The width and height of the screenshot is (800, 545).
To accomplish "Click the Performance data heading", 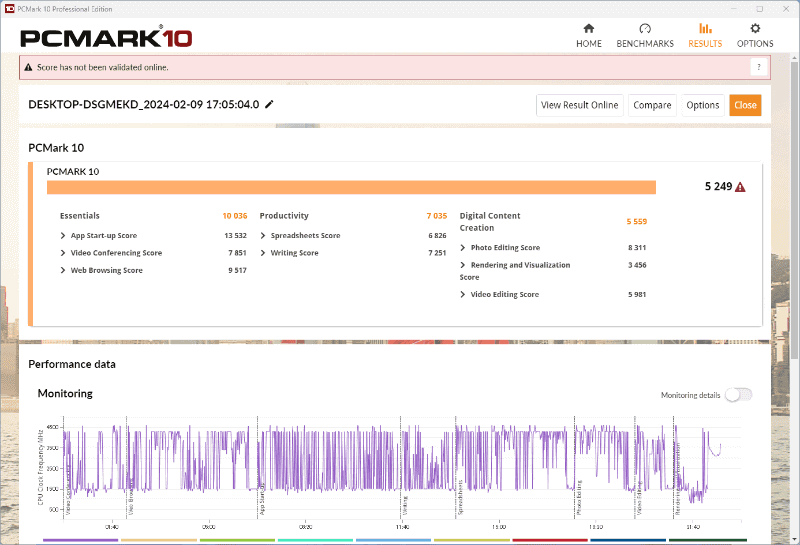I will tap(72, 364).
